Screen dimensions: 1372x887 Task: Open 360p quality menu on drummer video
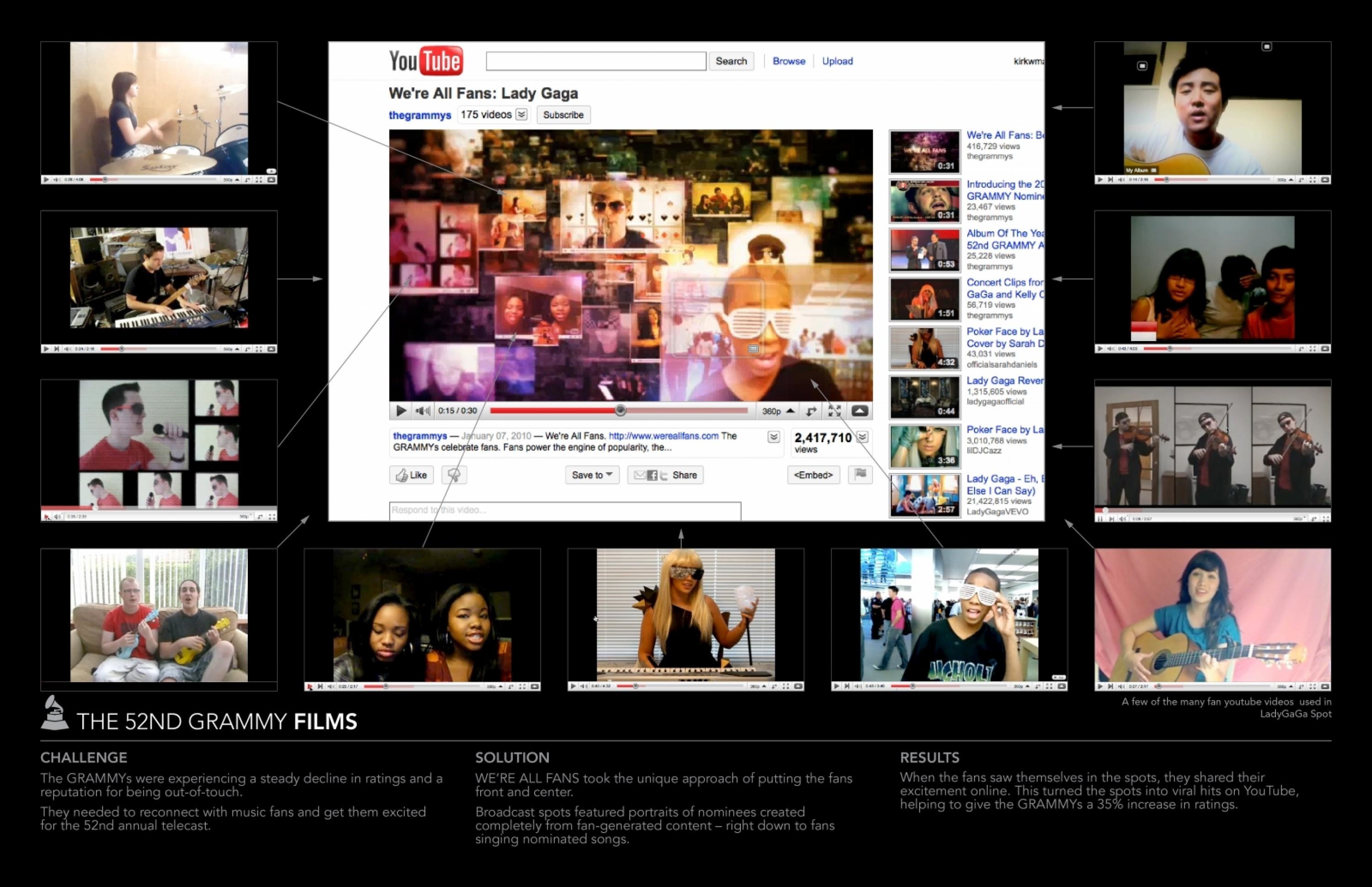[x=231, y=180]
